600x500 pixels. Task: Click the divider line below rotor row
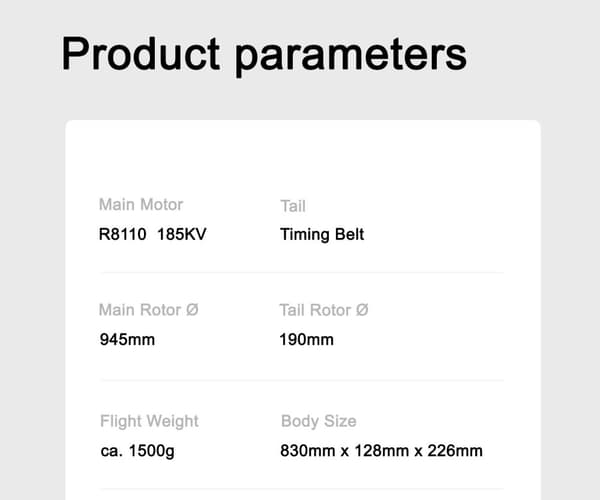(x=302, y=381)
